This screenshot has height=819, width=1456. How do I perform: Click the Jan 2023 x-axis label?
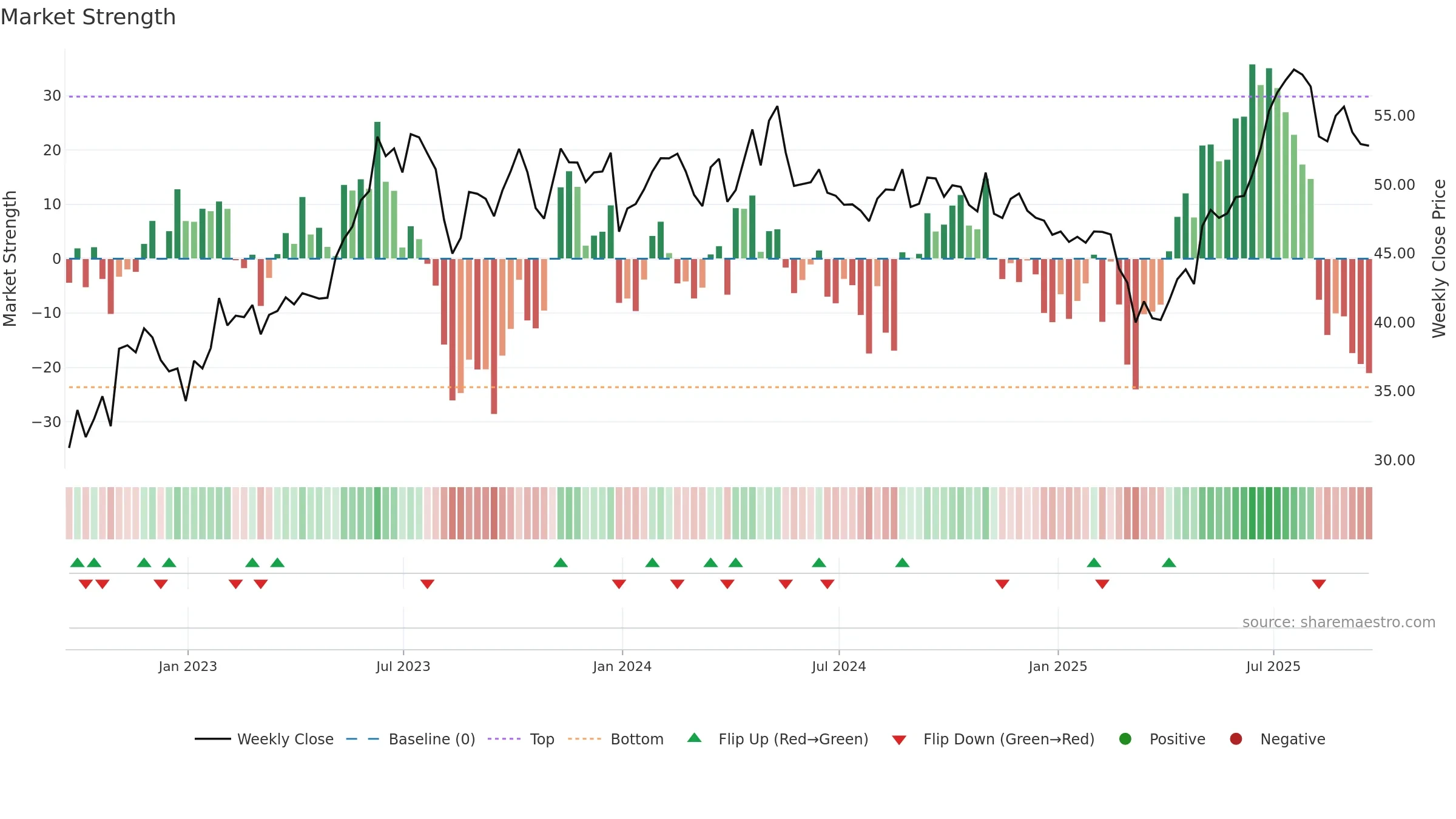188,666
